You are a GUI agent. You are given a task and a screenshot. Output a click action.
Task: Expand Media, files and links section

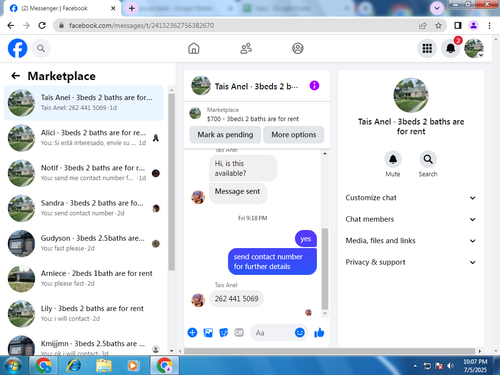click(411, 241)
